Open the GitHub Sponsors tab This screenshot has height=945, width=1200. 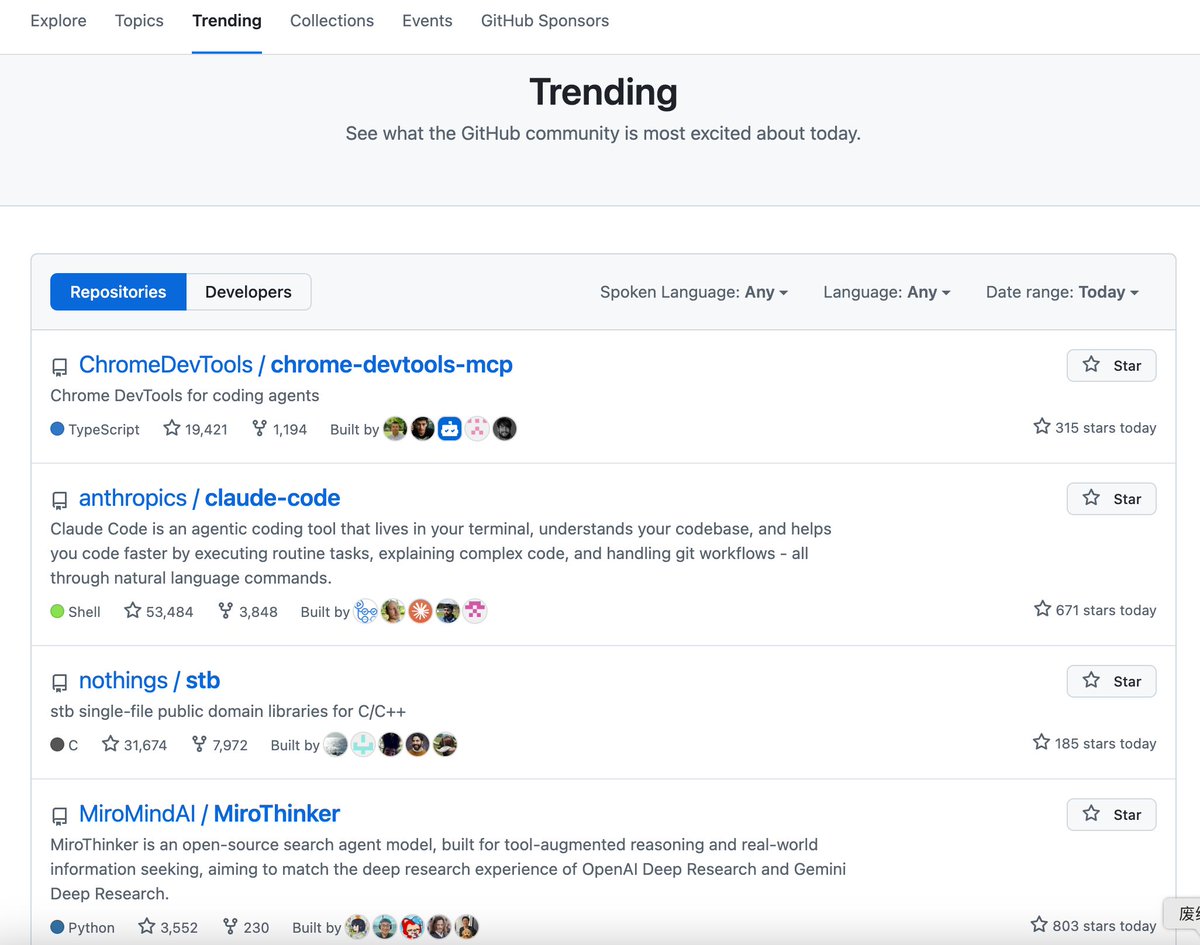(545, 21)
